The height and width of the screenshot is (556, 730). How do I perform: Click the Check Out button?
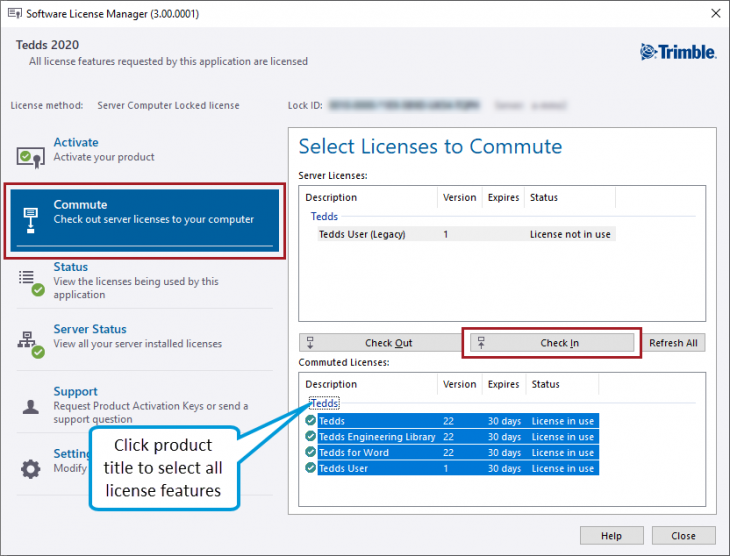point(380,343)
